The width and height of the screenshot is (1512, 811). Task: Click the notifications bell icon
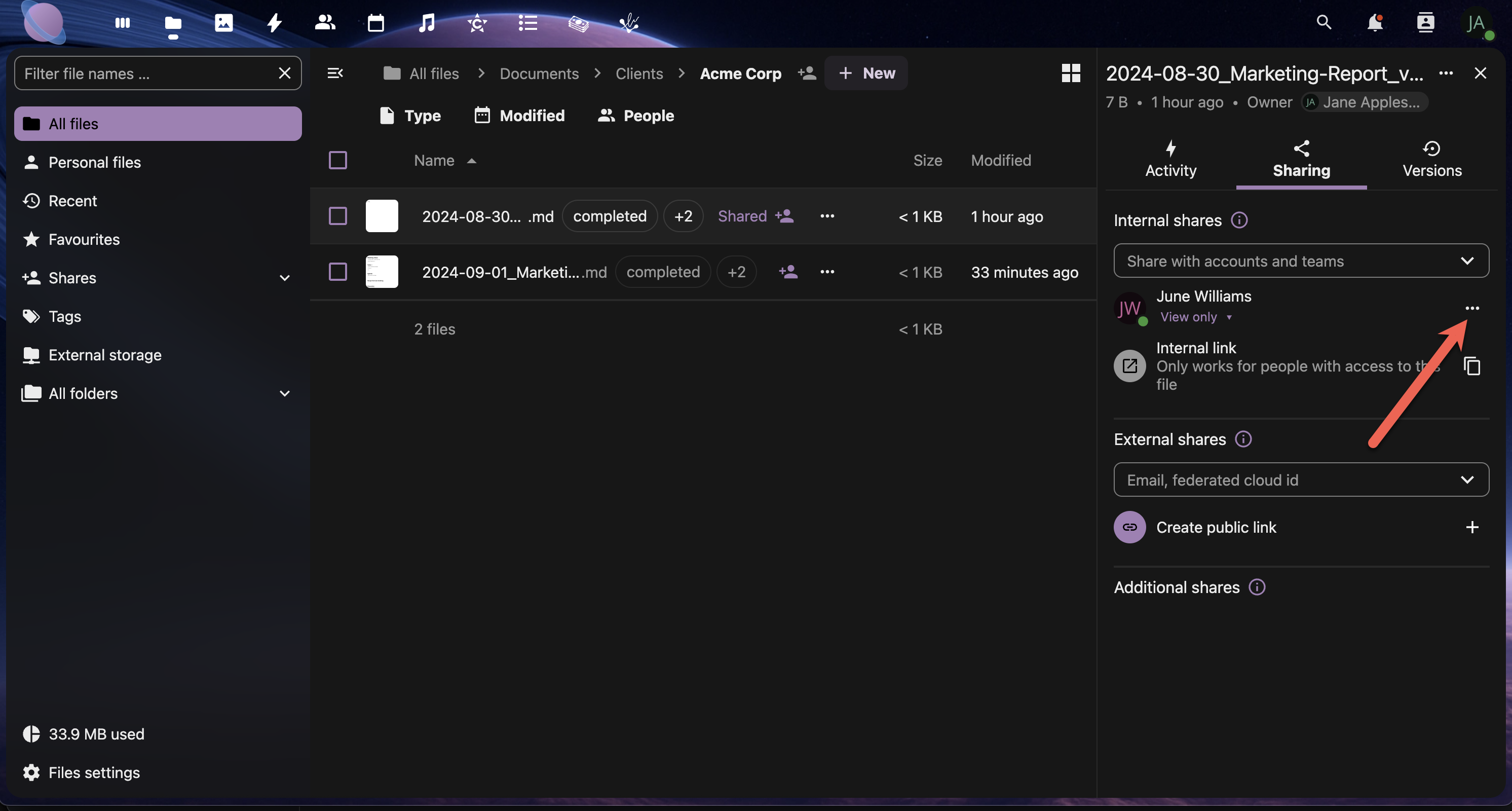click(x=1375, y=23)
